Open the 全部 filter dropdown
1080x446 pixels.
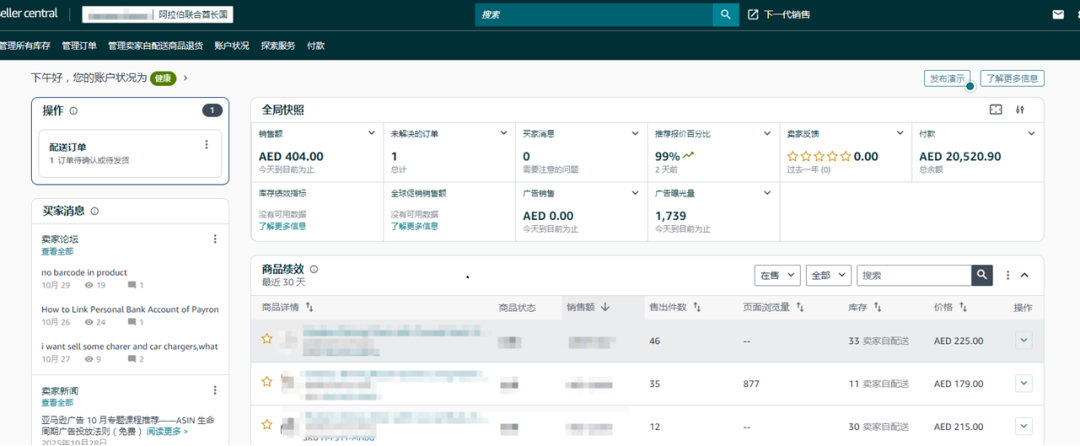[x=829, y=275]
